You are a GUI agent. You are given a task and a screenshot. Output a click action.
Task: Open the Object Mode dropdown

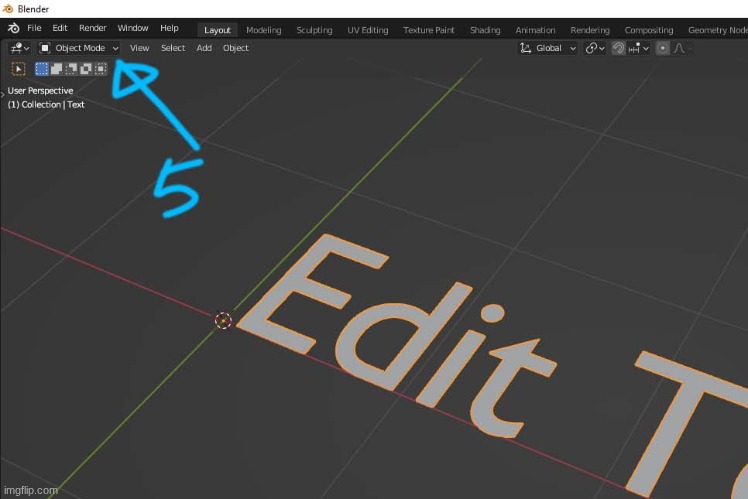click(x=79, y=48)
